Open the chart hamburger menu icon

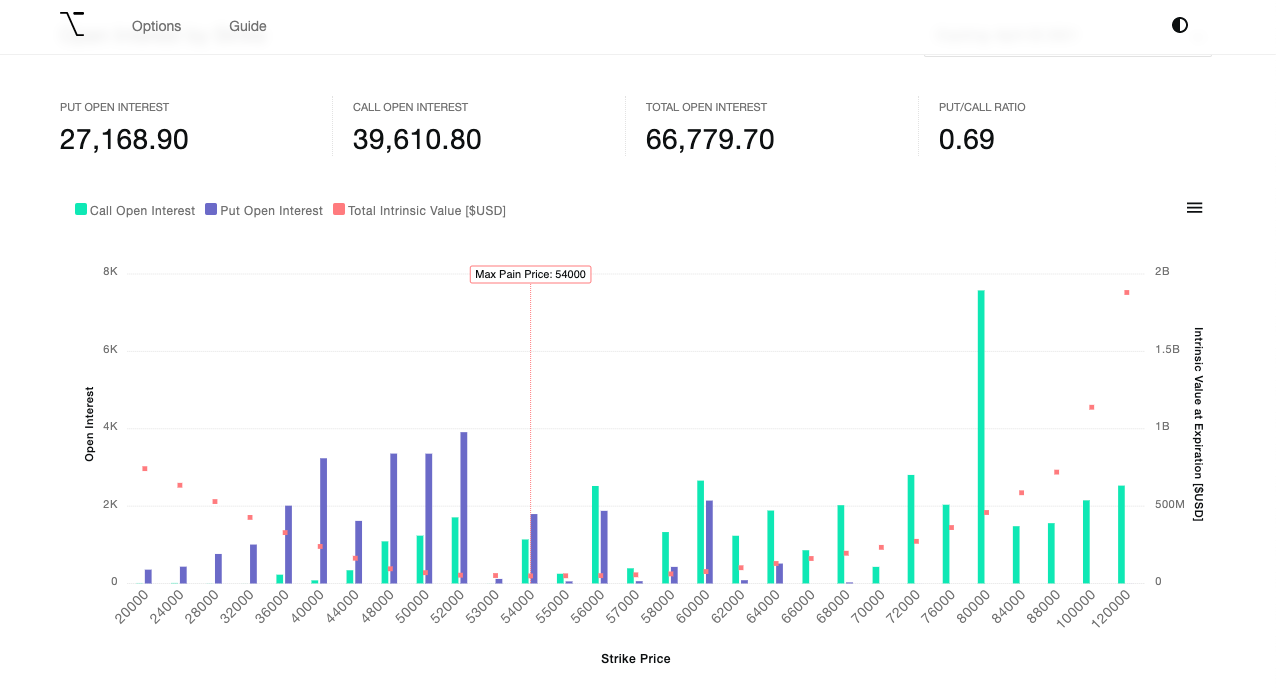pyautogui.click(x=1194, y=207)
